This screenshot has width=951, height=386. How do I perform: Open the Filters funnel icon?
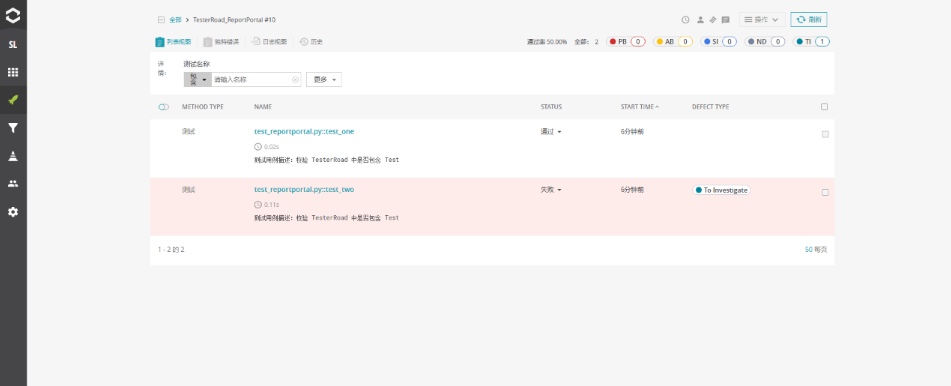click(x=13, y=128)
